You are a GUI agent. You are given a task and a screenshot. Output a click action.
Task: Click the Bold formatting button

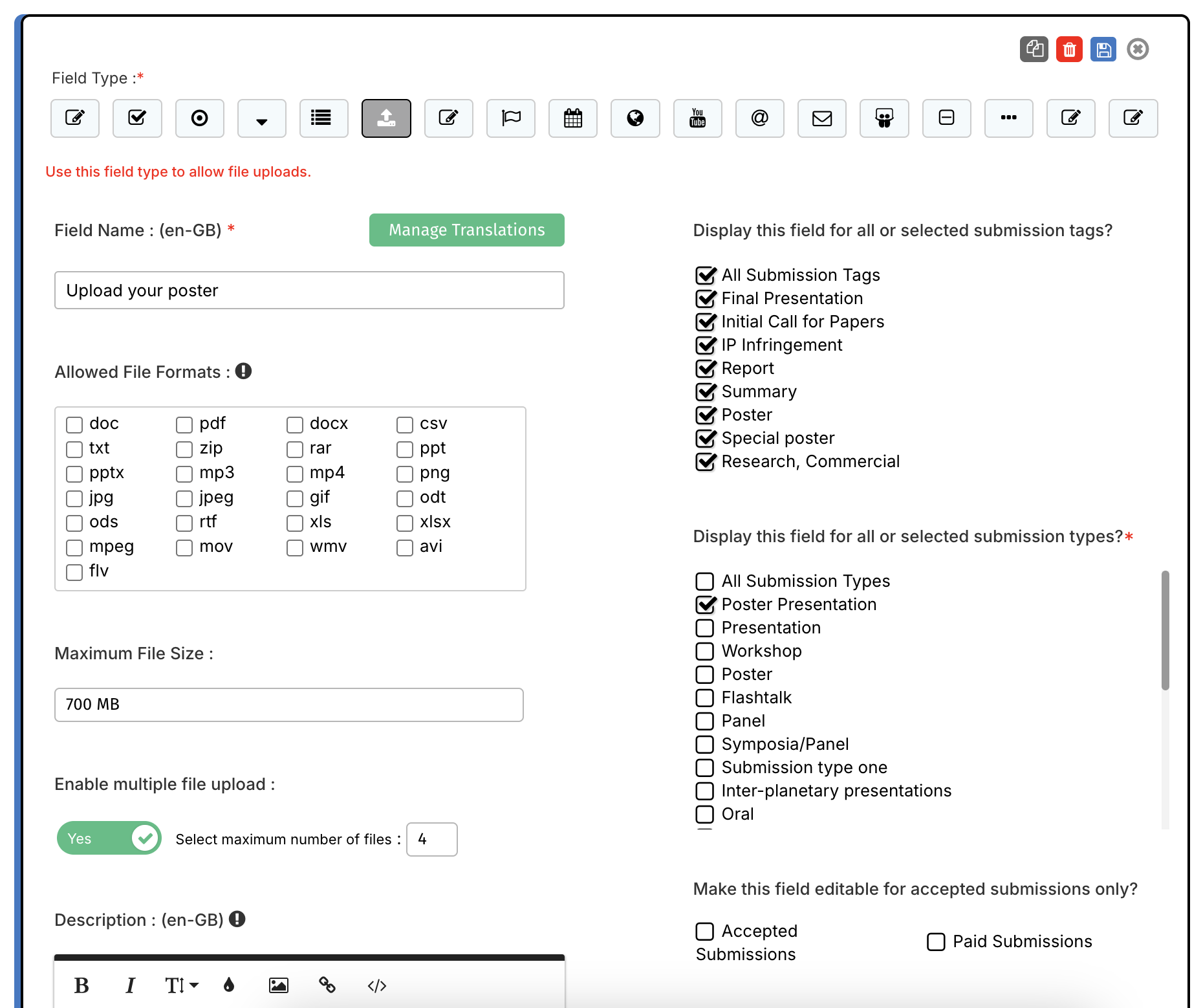click(x=81, y=985)
